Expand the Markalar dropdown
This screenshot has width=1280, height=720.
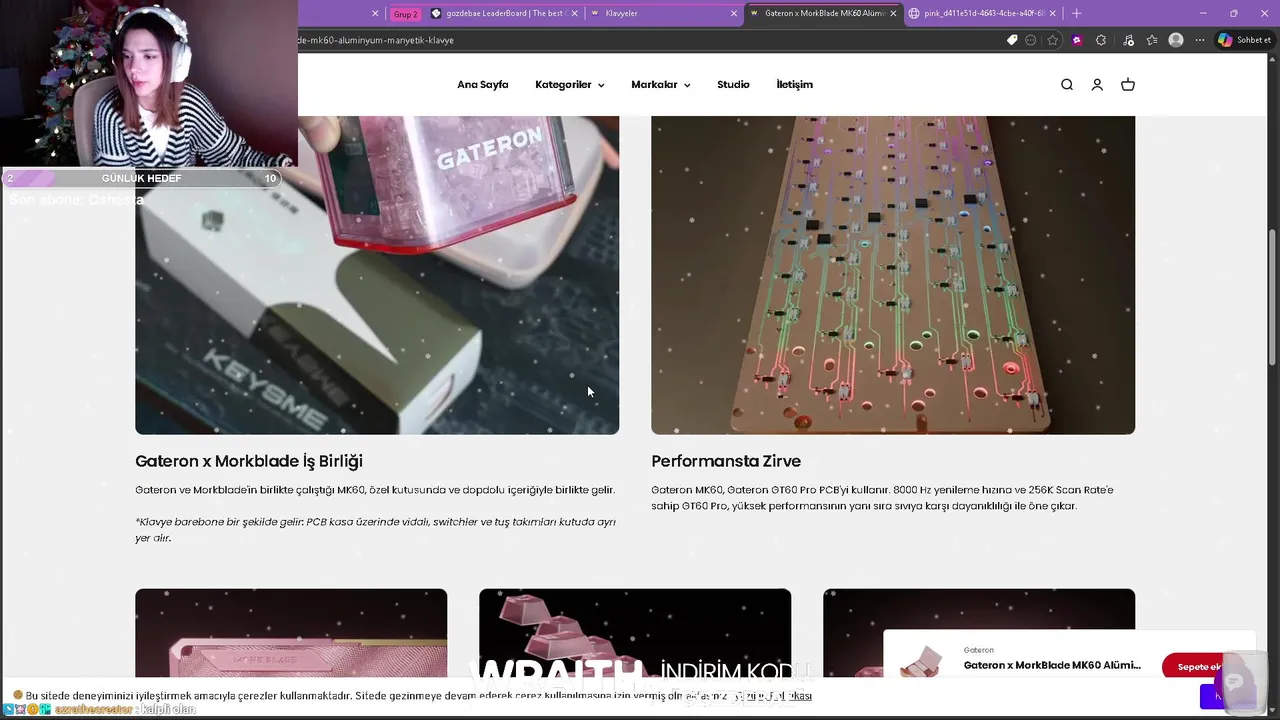(660, 85)
